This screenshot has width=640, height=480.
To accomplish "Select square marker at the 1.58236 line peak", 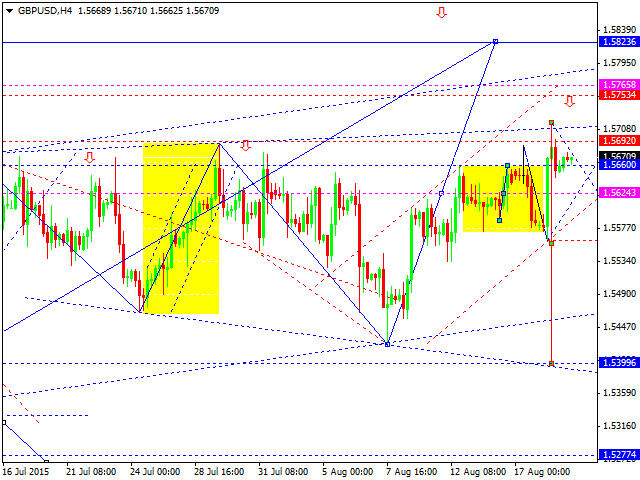I will pos(495,41).
